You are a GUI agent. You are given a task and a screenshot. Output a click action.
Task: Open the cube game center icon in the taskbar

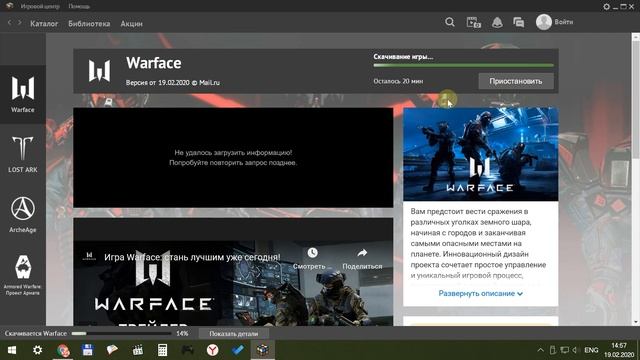tap(262, 350)
